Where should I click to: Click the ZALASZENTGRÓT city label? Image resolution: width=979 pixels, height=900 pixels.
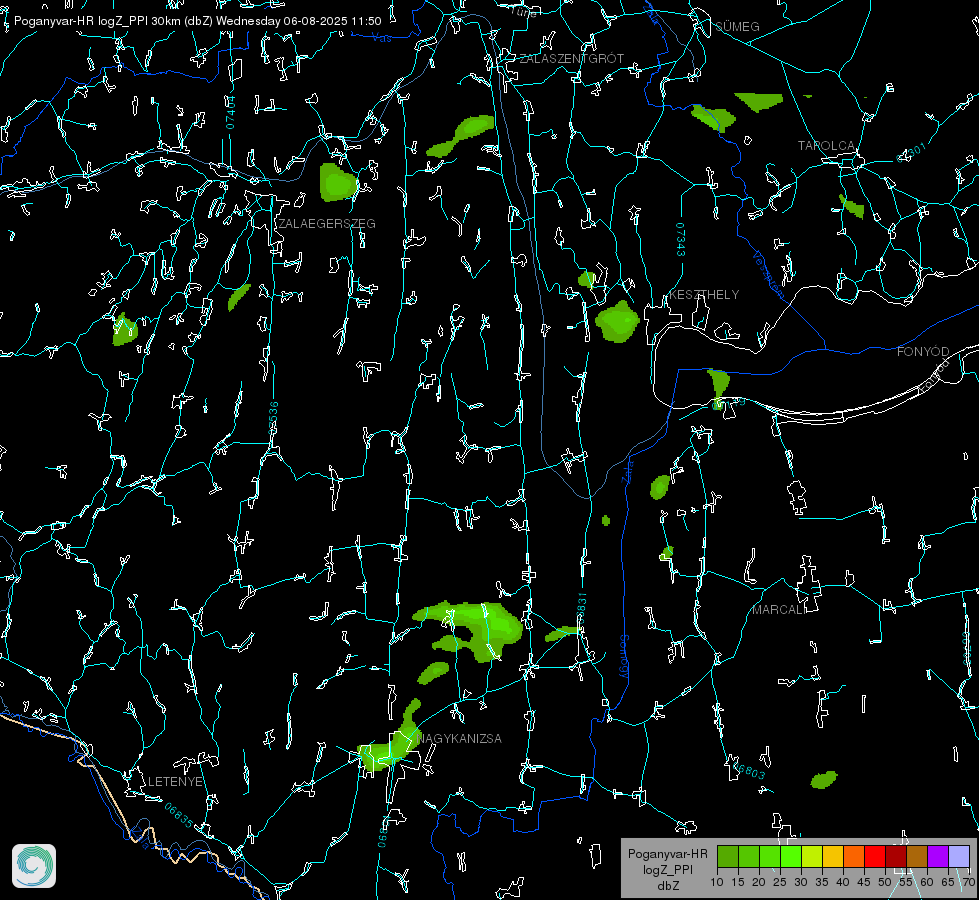[571, 59]
